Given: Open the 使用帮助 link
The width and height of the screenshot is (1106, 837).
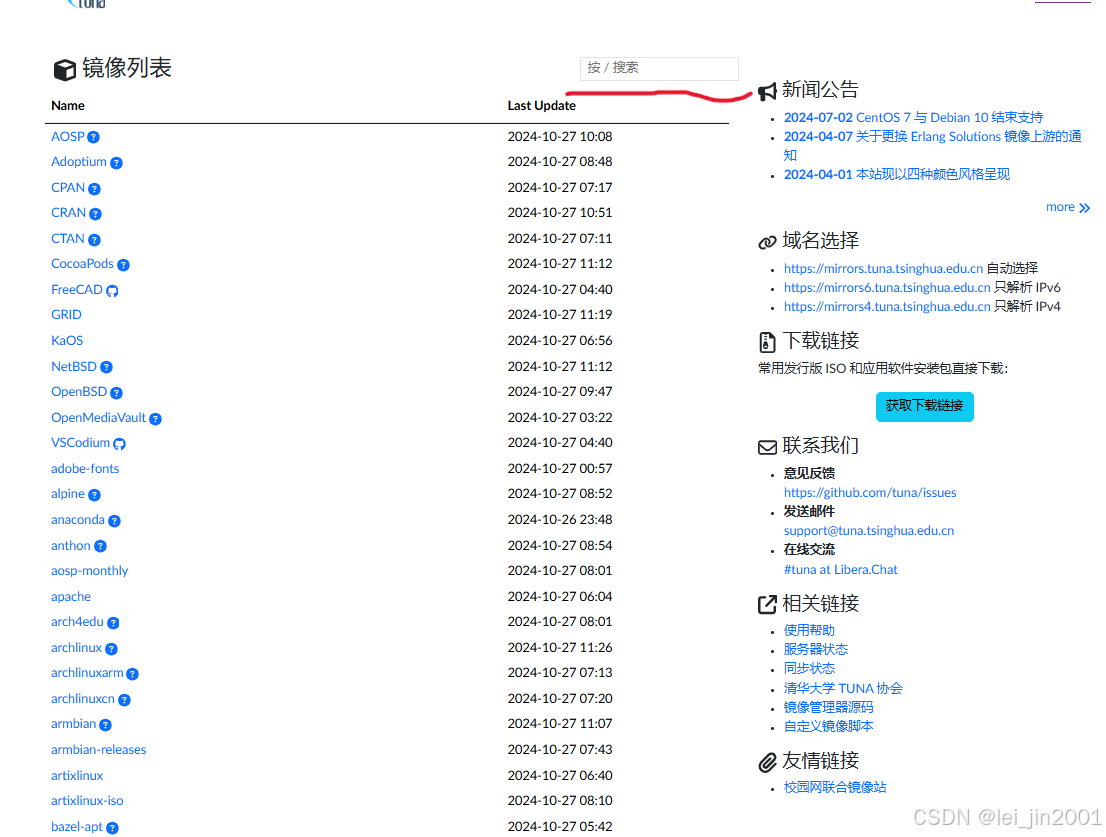Looking at the screenshot, I should click(x=809, y=630).
